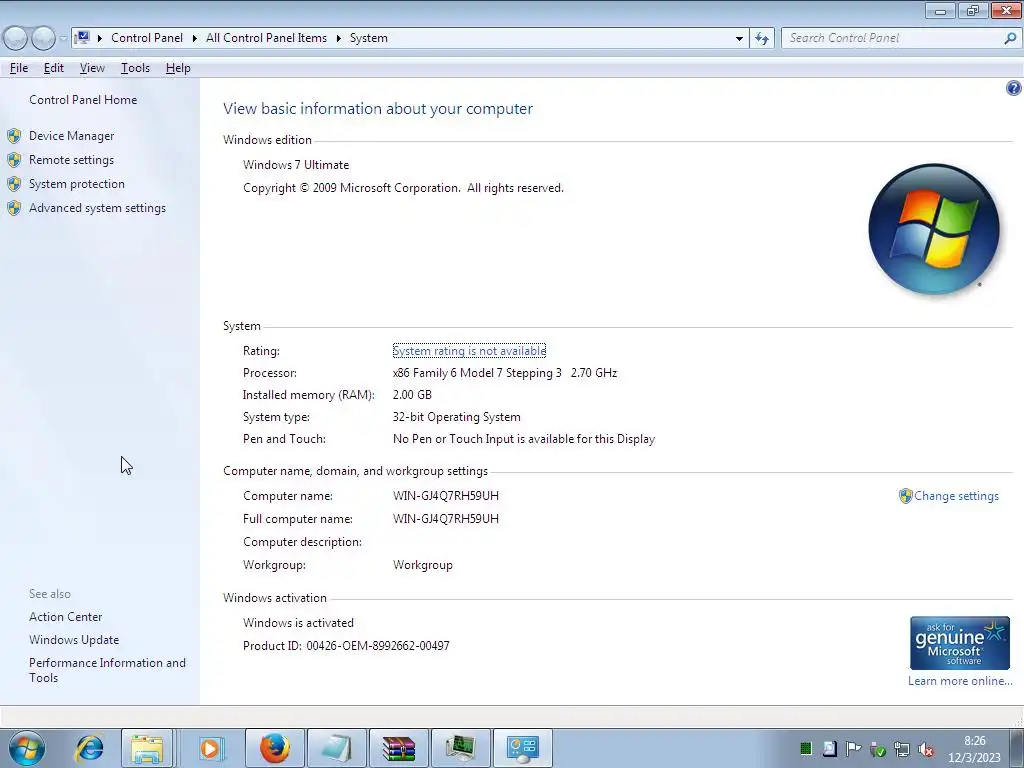This screenshot has height=768, width=1024.
Task: Click the computer name WIN-GJ4Q7RH59UH value
Action: (445, 496)
